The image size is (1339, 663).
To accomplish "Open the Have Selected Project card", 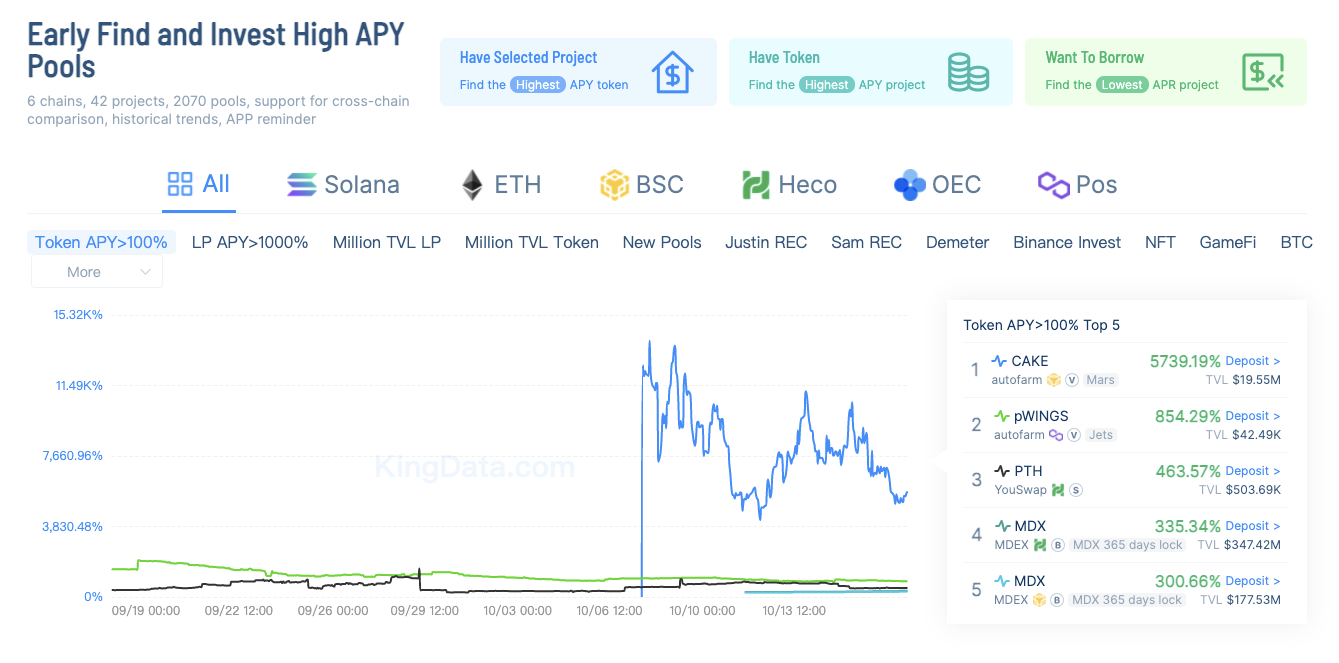I will click(x=578, y=72).
